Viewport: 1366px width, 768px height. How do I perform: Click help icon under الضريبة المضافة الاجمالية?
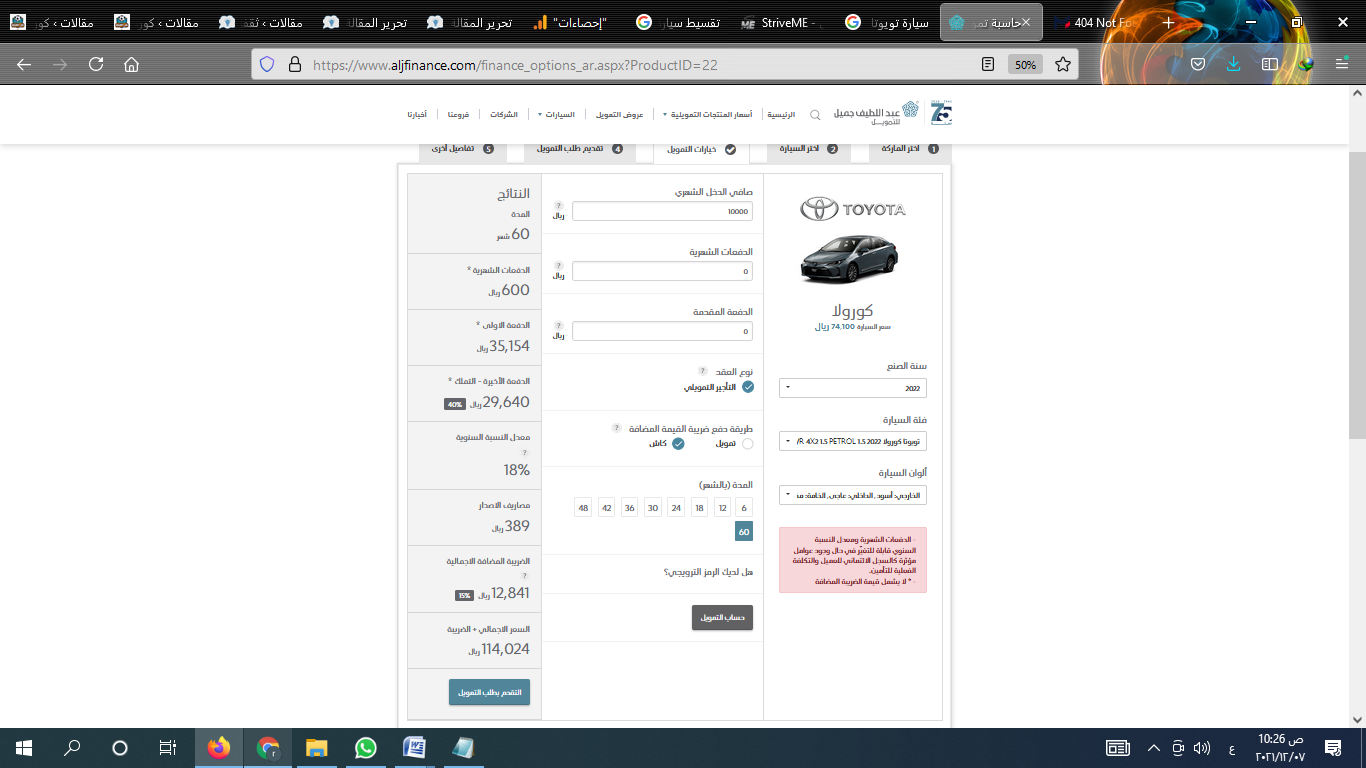click(x=525, y=576)
